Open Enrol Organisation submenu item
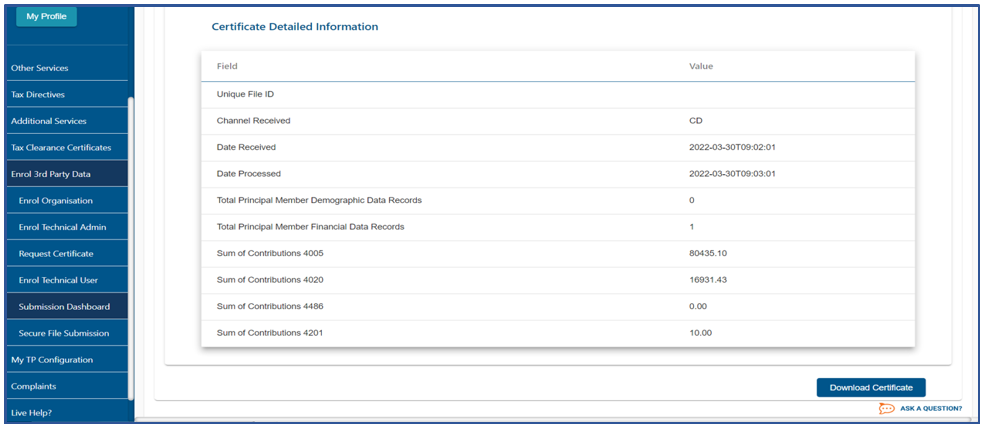Viewport: 982px width, 430px height. [x=55, y=201]
